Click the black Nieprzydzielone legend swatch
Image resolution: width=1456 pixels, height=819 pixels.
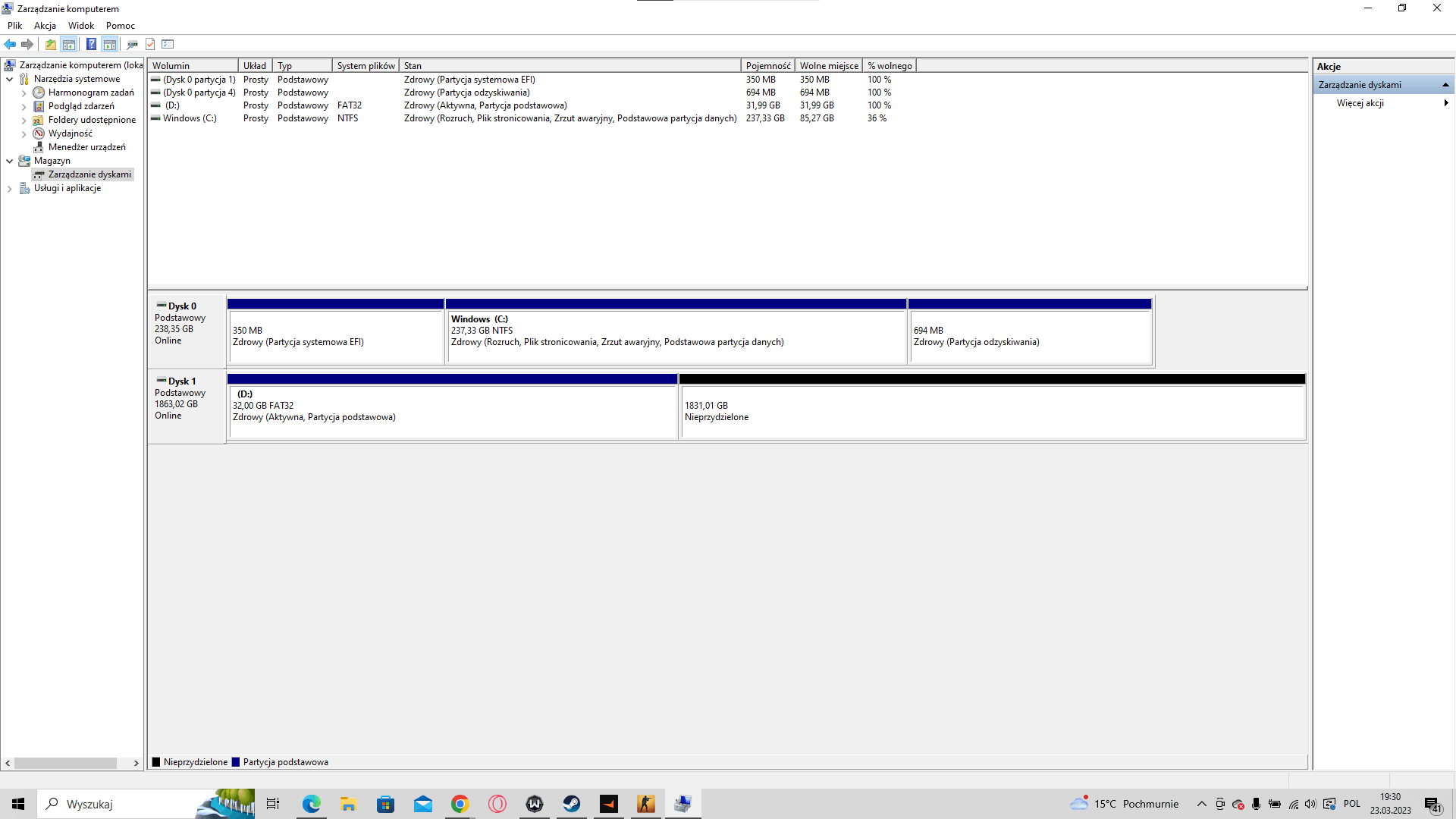click(x=156, y=762)
